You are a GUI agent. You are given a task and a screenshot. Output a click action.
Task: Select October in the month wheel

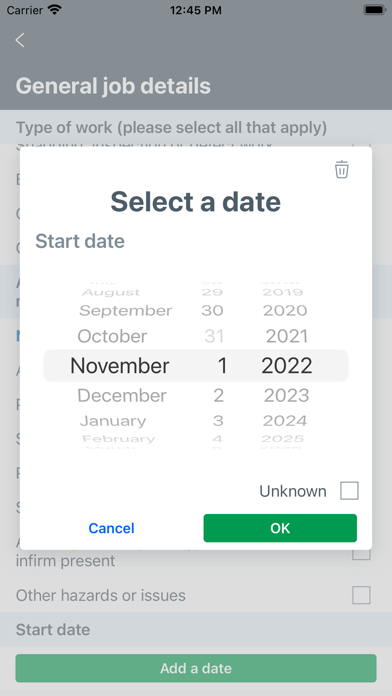pos(112,336)
